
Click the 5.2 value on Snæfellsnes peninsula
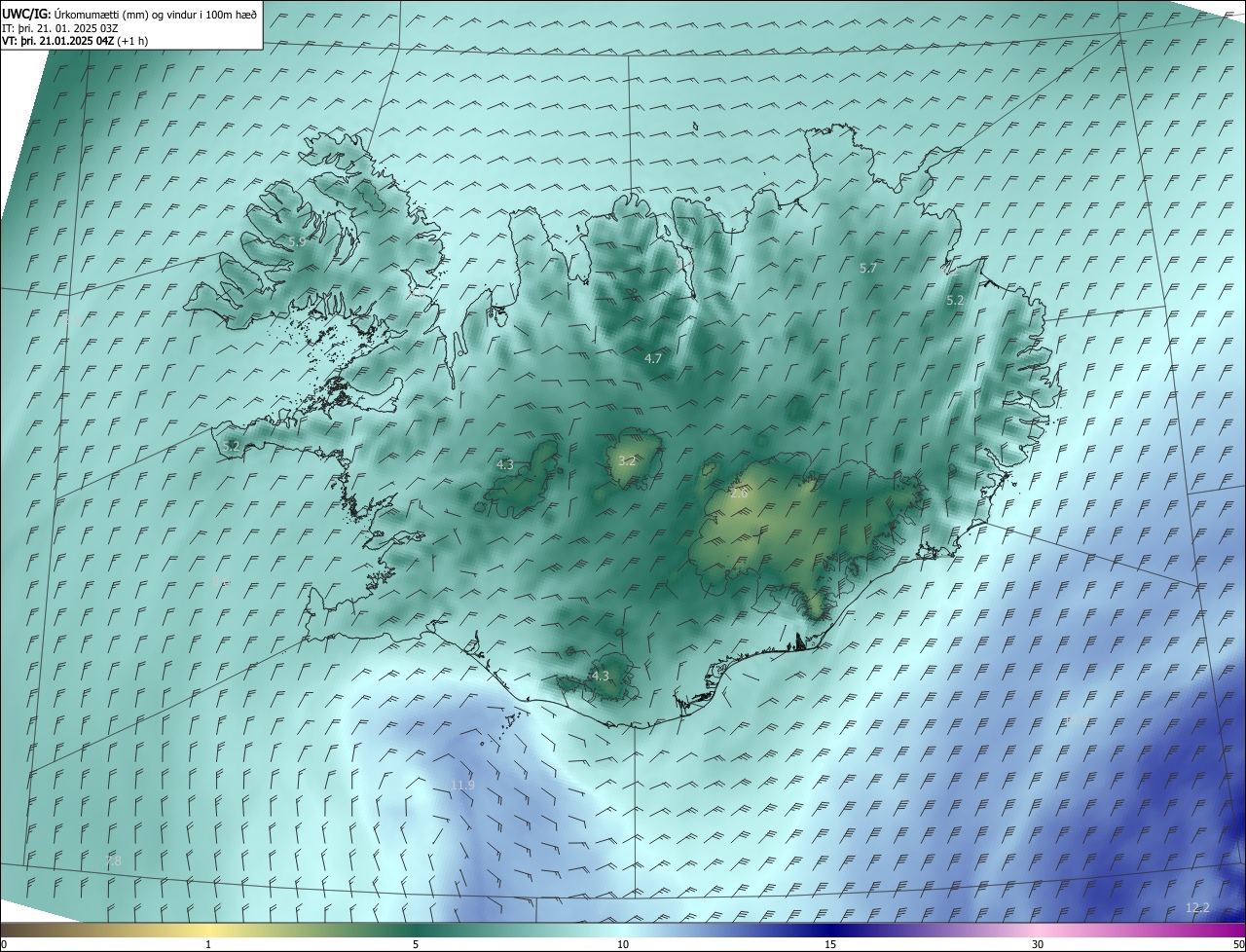231,446
